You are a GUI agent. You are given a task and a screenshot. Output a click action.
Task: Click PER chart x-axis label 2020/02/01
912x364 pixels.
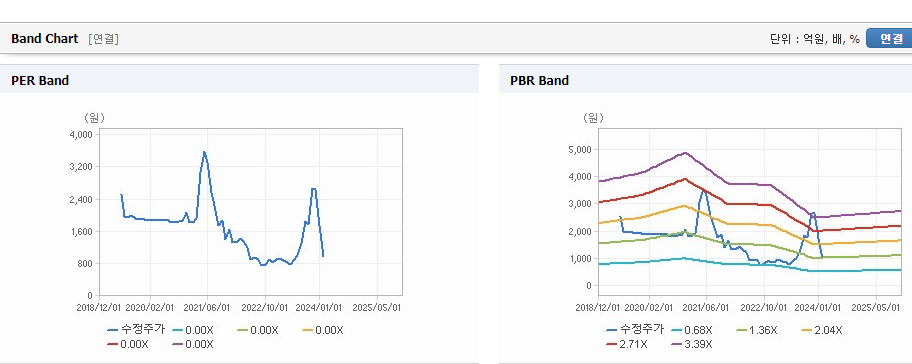click(x=150, y=307)
